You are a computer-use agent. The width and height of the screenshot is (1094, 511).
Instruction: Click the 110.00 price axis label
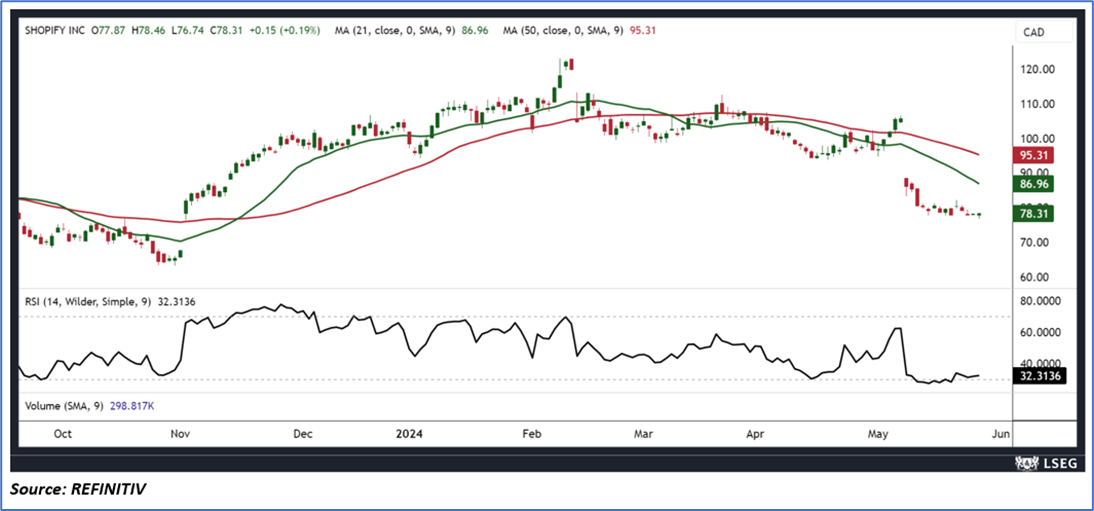[x=1037, y=104]
